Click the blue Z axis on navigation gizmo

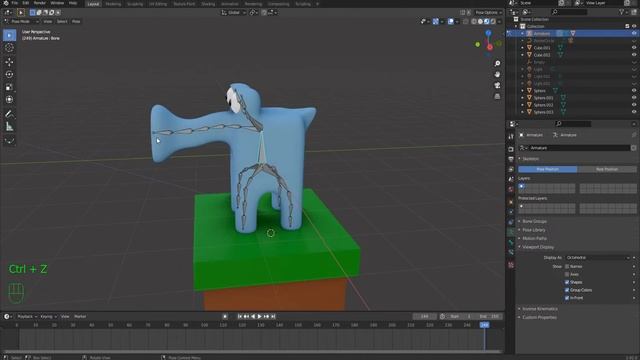pos(488,33)
